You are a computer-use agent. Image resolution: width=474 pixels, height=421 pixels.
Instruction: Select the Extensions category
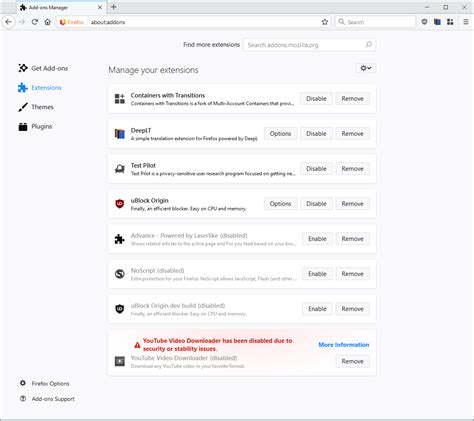coord(40,88)
